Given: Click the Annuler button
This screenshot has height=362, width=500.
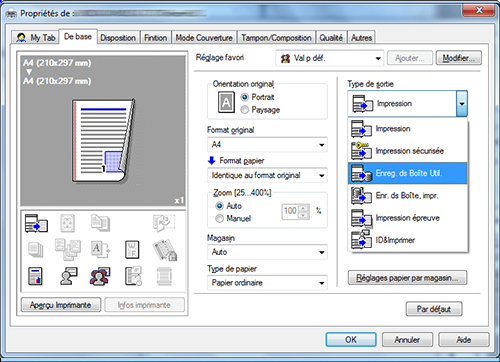Looking at the screenshot, I should click(x=407, y=340).
